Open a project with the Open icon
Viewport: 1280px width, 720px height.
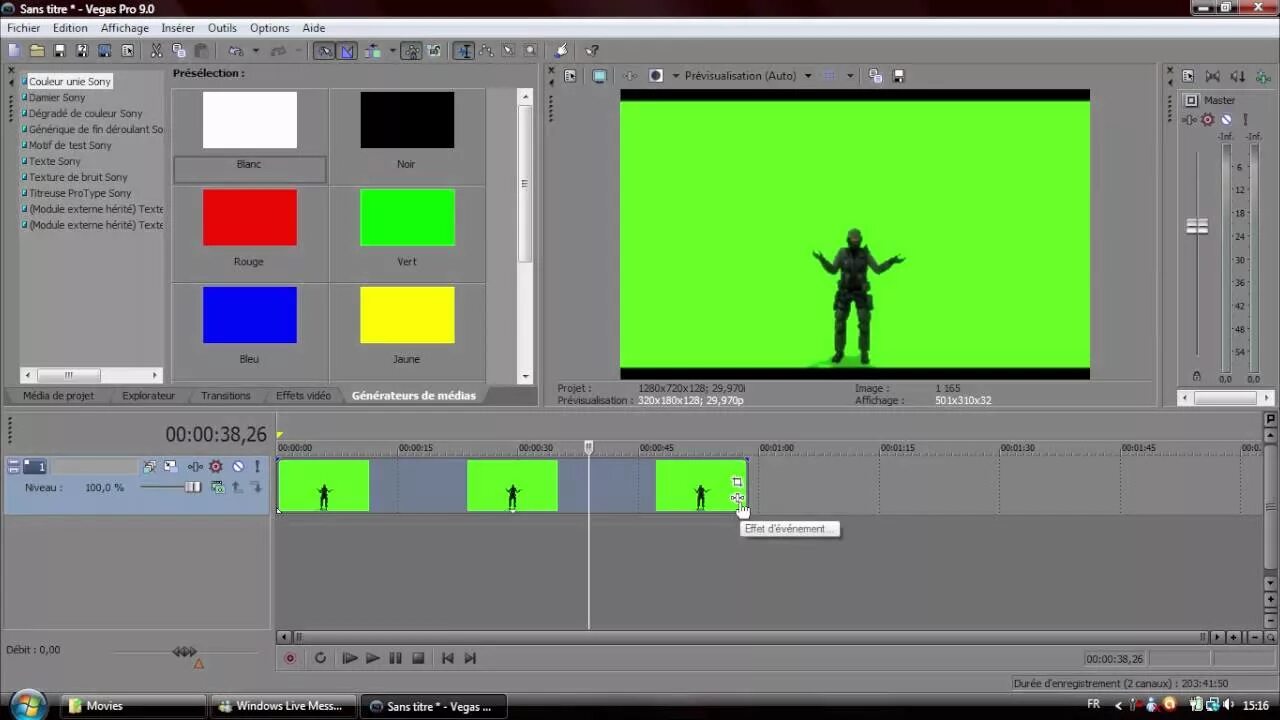coord(37,50)
